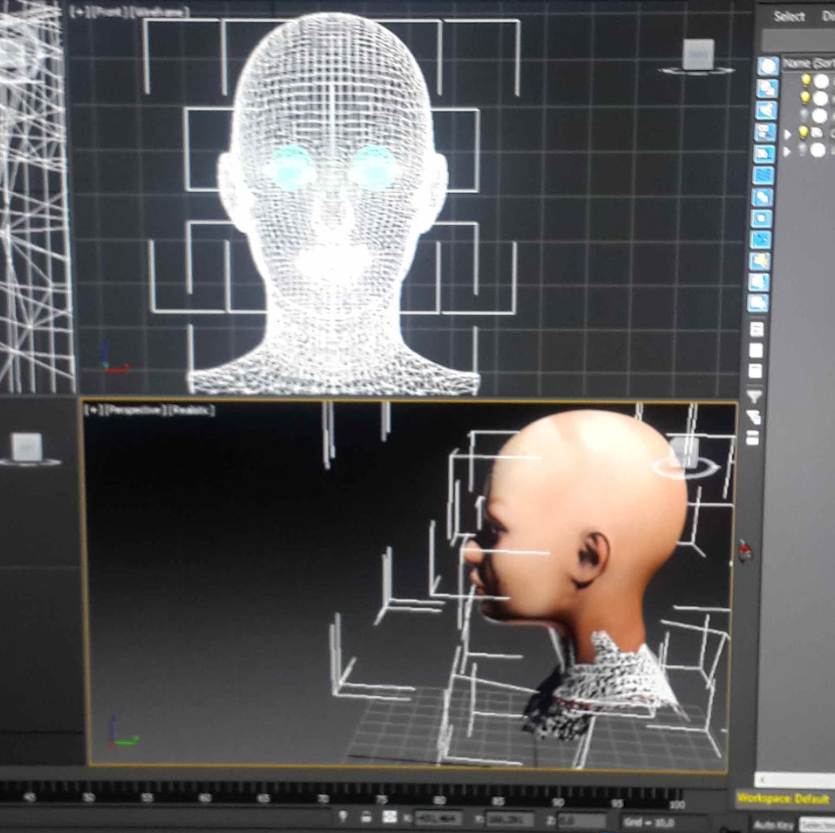Toggle Display Geometry filter in Scene Explorer
Screen dimensions: 835x833
coord(768,67)
